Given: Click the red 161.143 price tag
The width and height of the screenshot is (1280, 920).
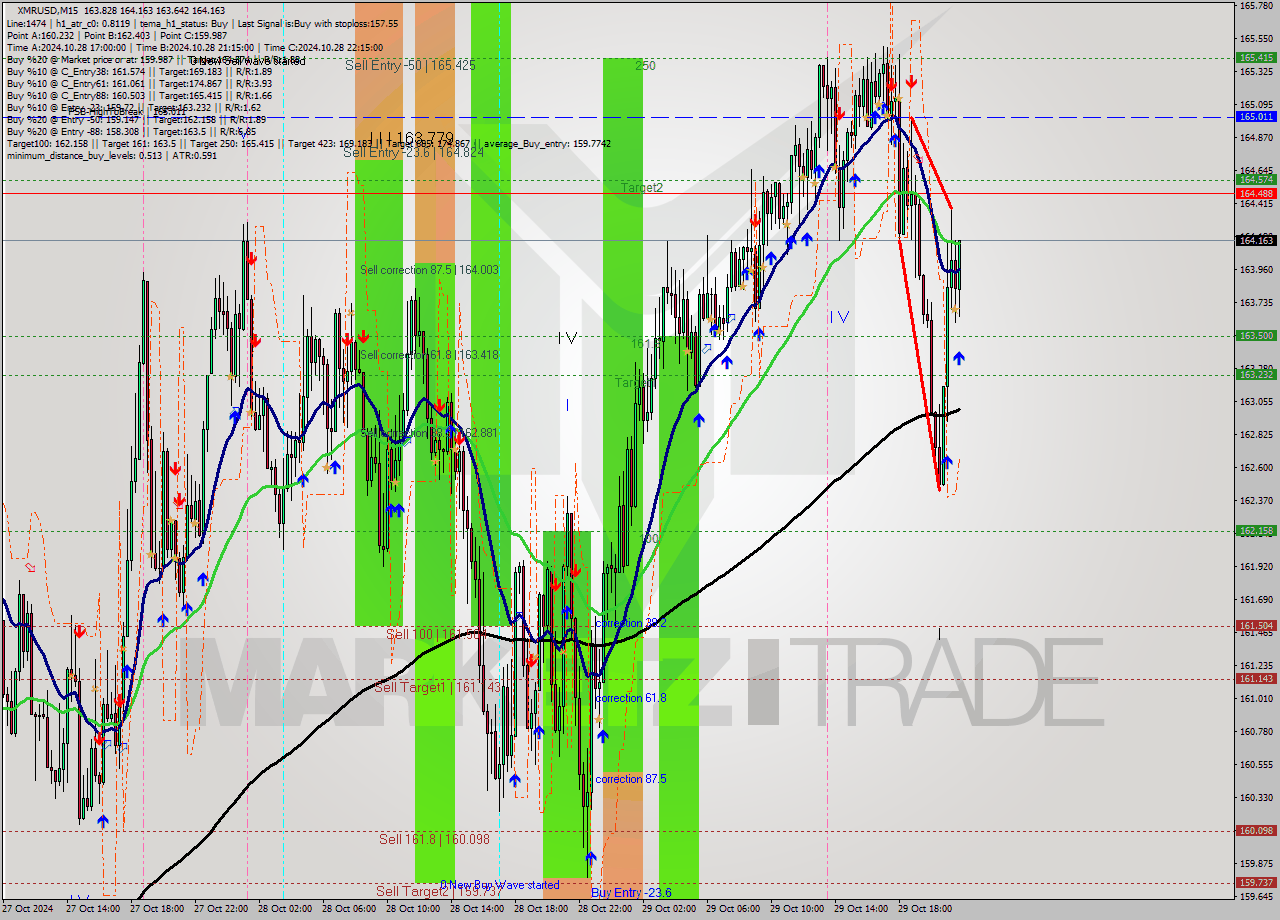Looking at the screenshot, I should tap(1257, 678).
